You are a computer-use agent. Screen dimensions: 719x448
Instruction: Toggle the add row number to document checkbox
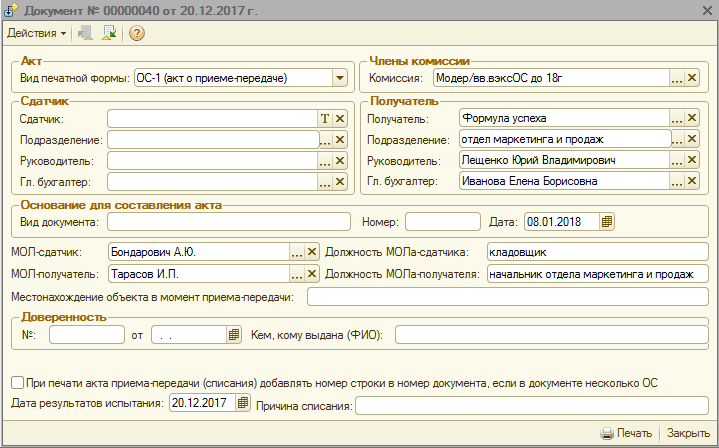tap(17, 382)
